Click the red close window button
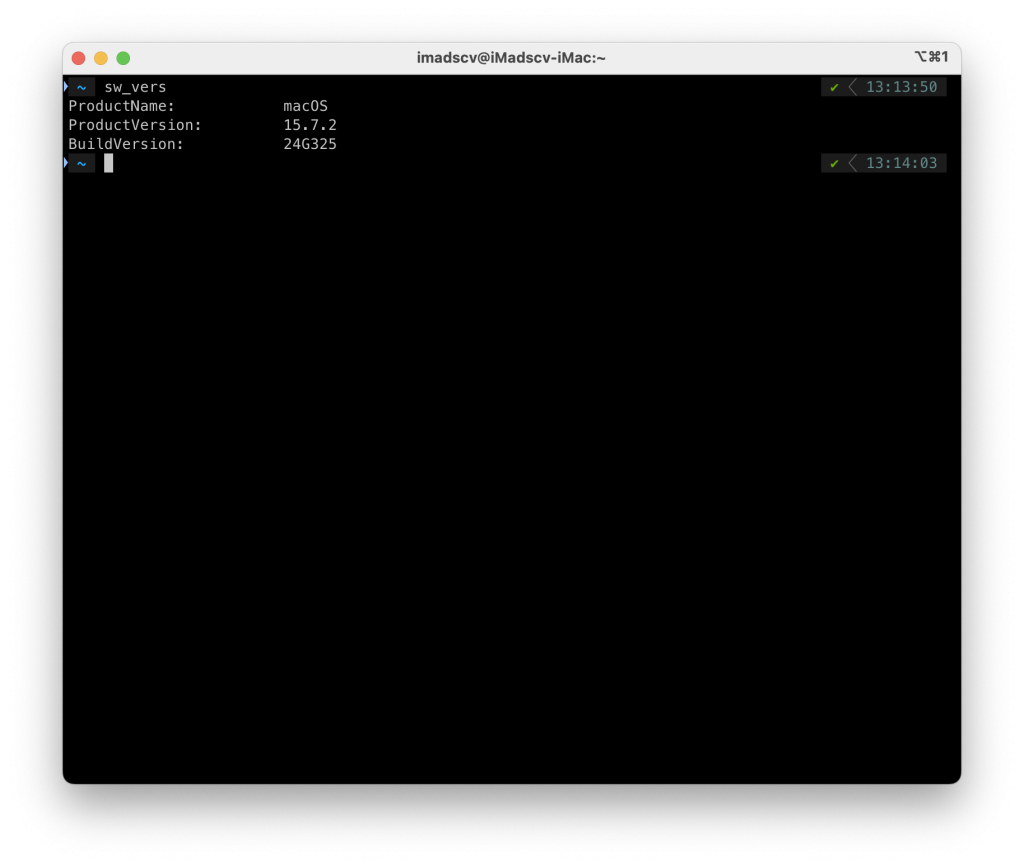 coord(78,58)
